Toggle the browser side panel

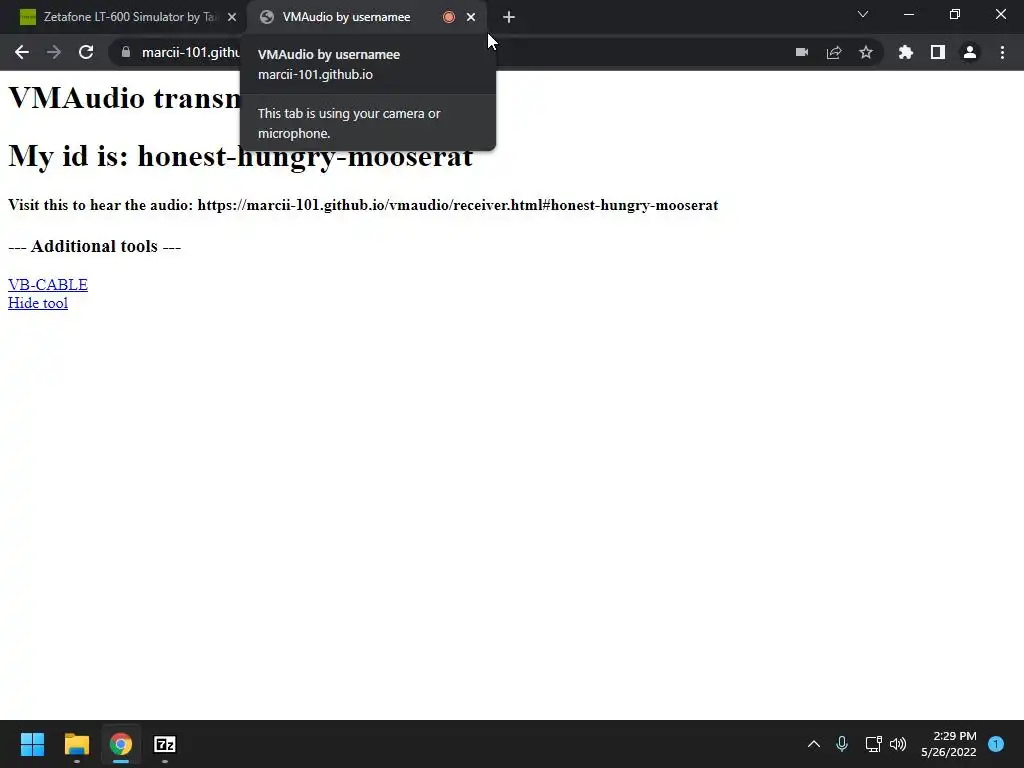click(x=938, y=52)
